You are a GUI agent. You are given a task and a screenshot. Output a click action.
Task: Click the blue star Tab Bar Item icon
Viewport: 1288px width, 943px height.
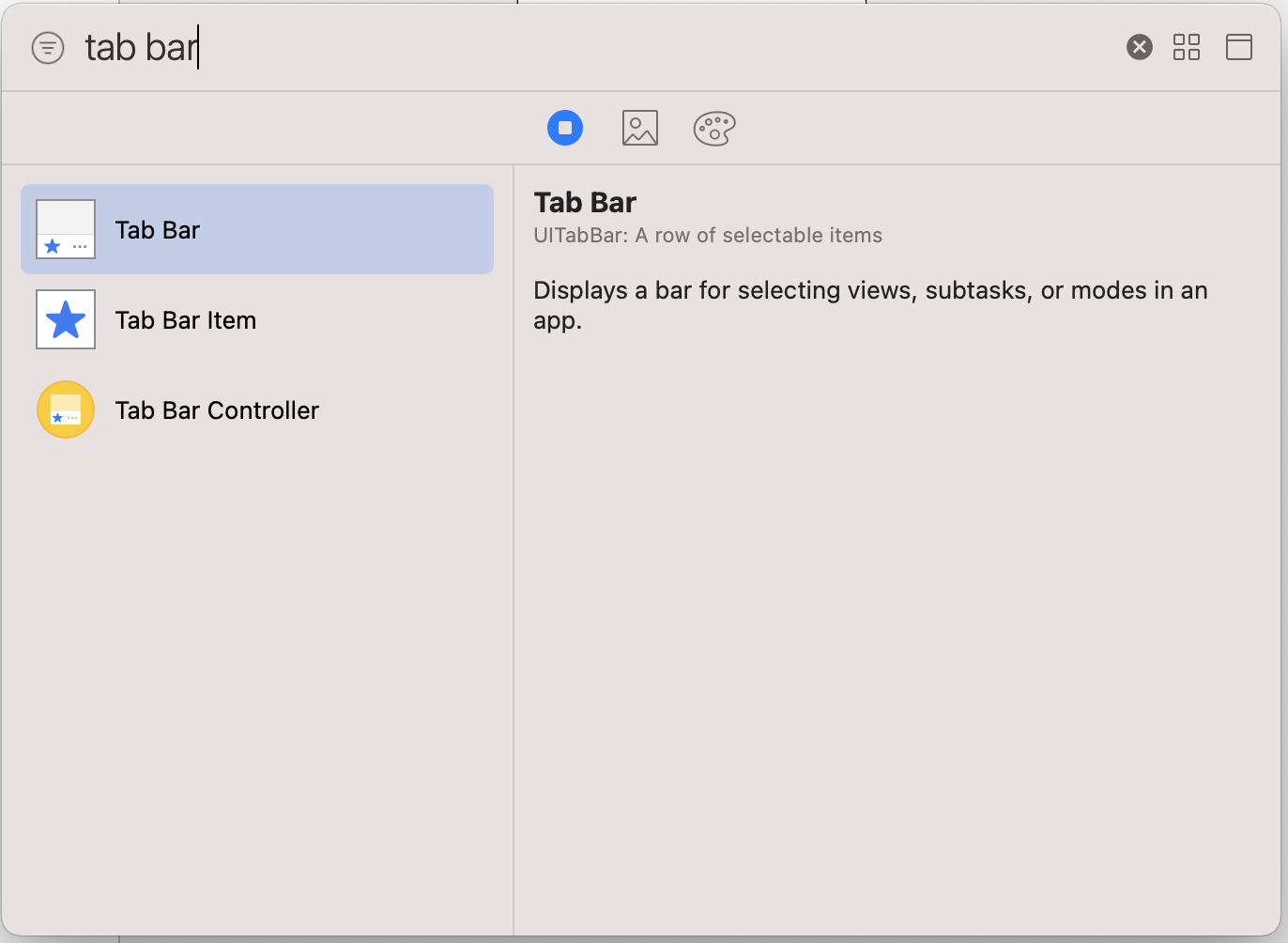pos(66,319)
